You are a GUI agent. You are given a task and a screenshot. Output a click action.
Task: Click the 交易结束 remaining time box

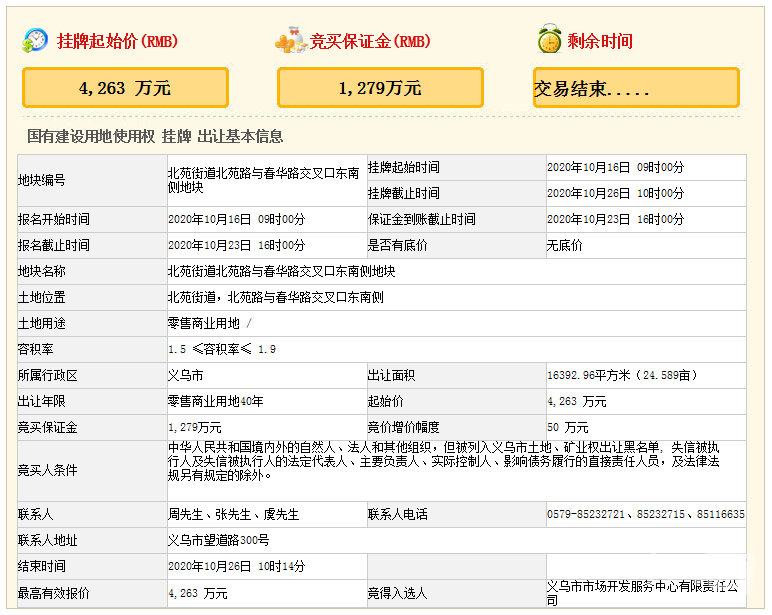click(x=636, y=88)
